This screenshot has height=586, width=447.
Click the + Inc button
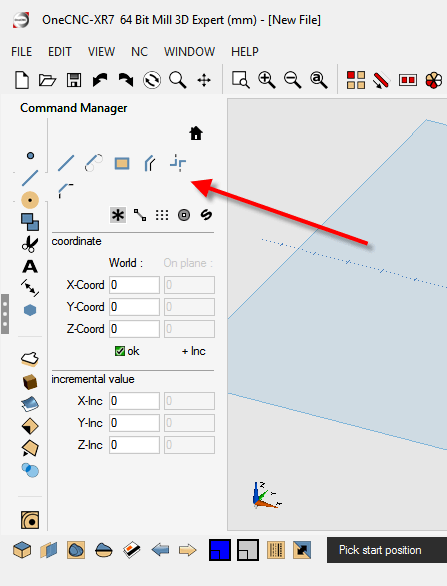point(194,351)
